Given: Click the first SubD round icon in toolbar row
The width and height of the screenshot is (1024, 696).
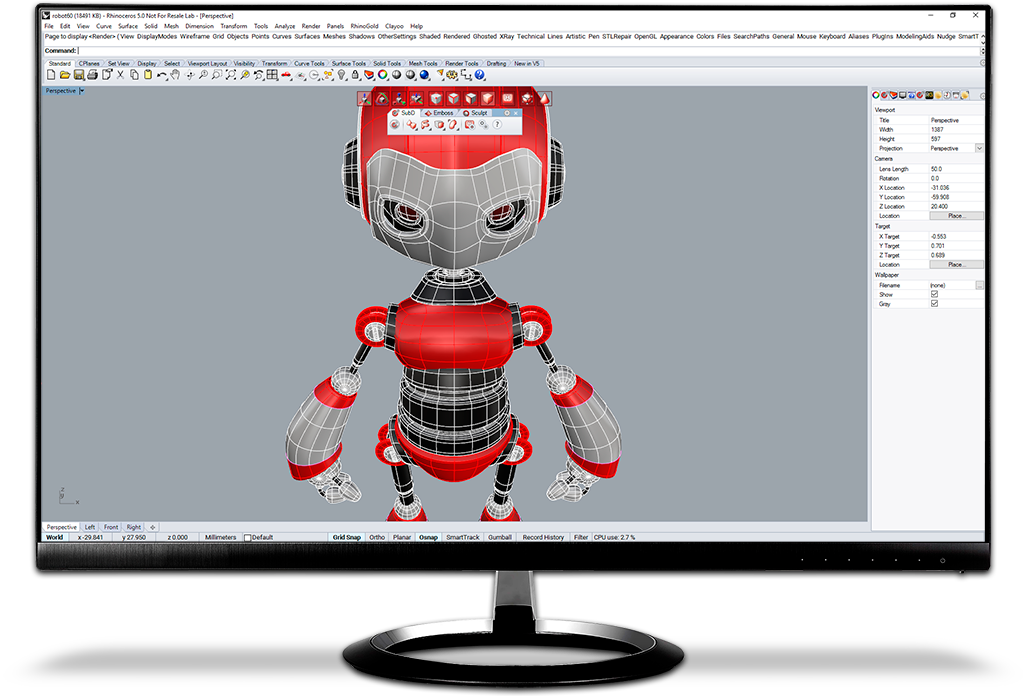Looking at the screenshot, I should pyautogui.click(x=396, y=125).
